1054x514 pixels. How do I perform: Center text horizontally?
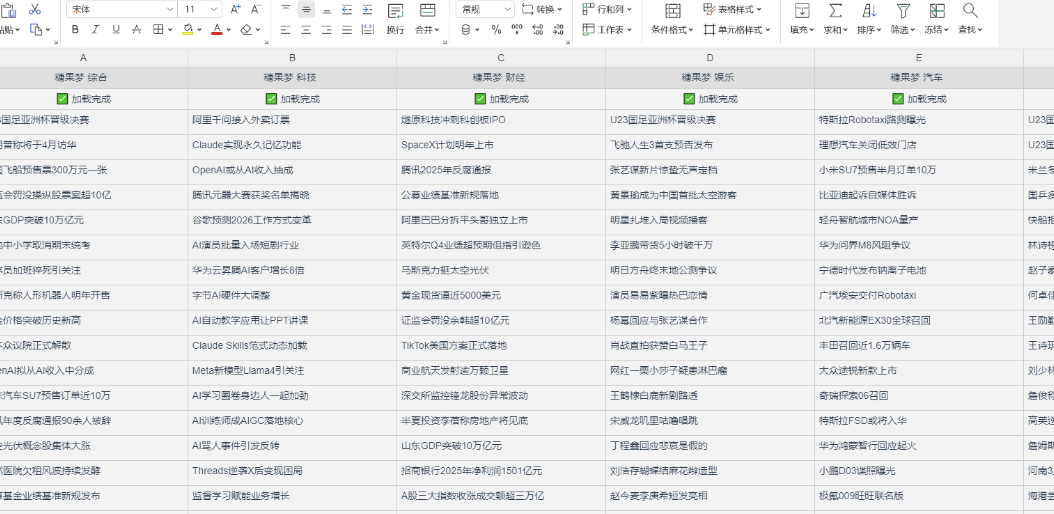[307, 30]
